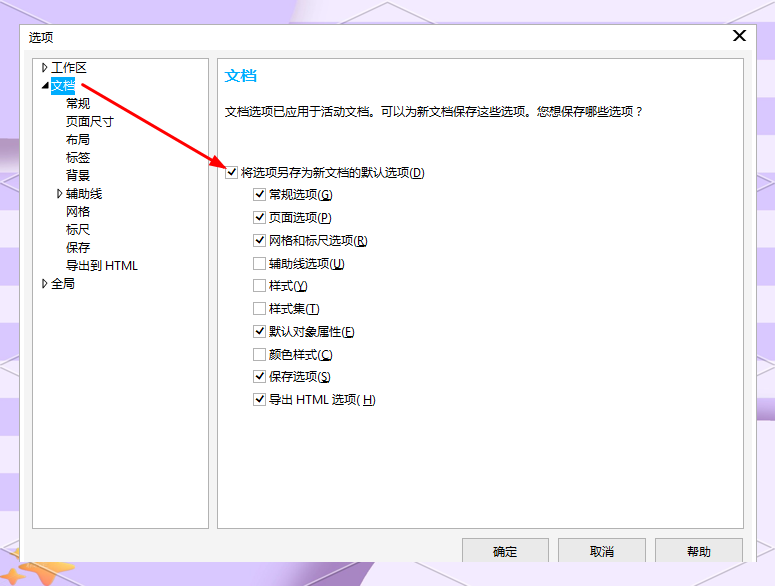Select 常规 in the options tree
This screenshot has height=586, width=775.
pos(78,103)
